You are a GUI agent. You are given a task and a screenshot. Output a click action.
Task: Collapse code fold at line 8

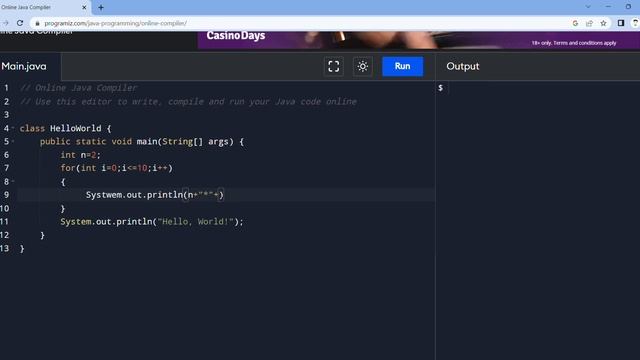tap(13, 181)
